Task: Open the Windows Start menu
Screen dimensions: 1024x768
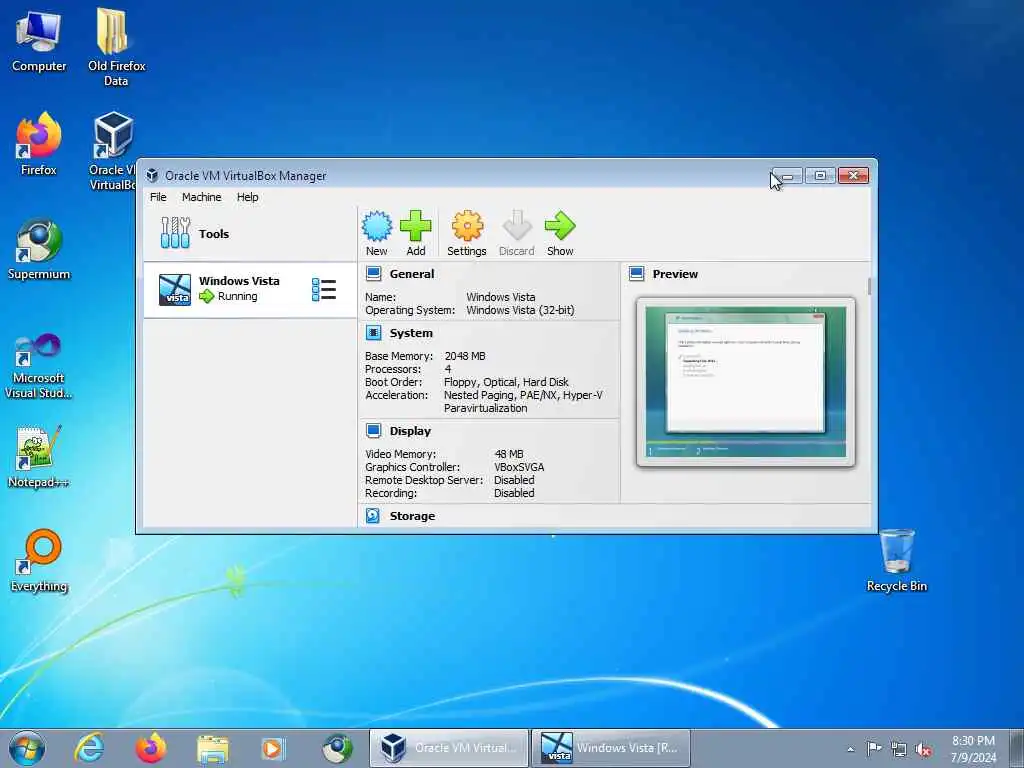Action: 27,748
